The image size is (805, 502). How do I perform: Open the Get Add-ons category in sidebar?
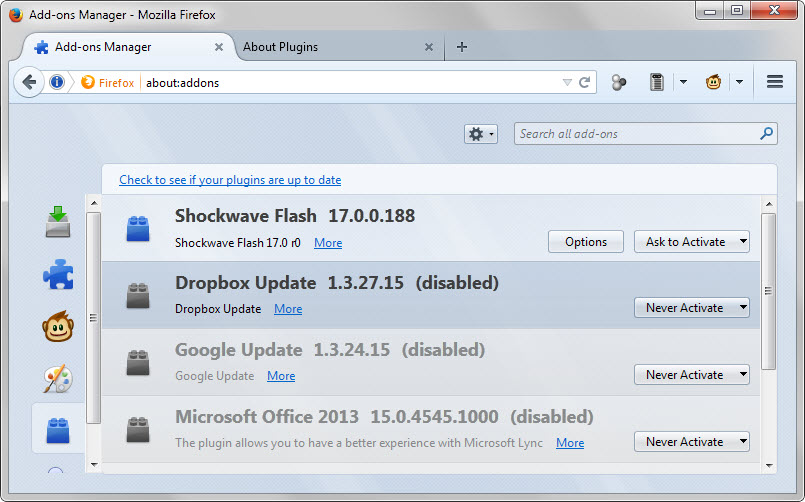click(x=58, y=222)
